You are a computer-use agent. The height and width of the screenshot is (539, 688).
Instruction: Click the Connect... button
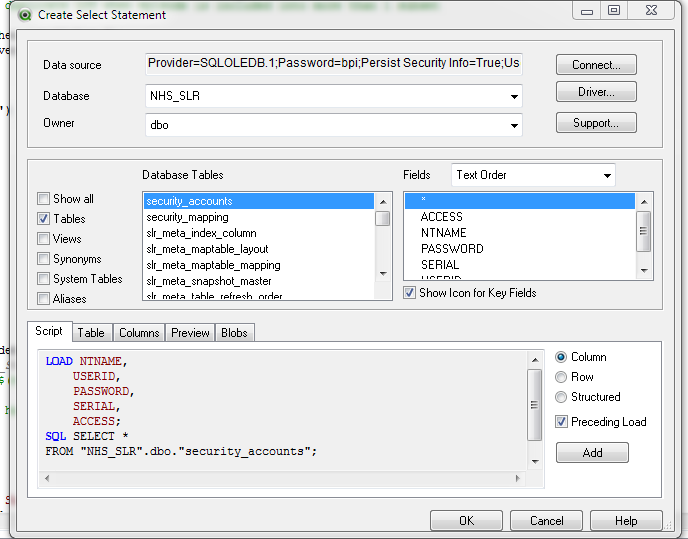coord(596,65)
